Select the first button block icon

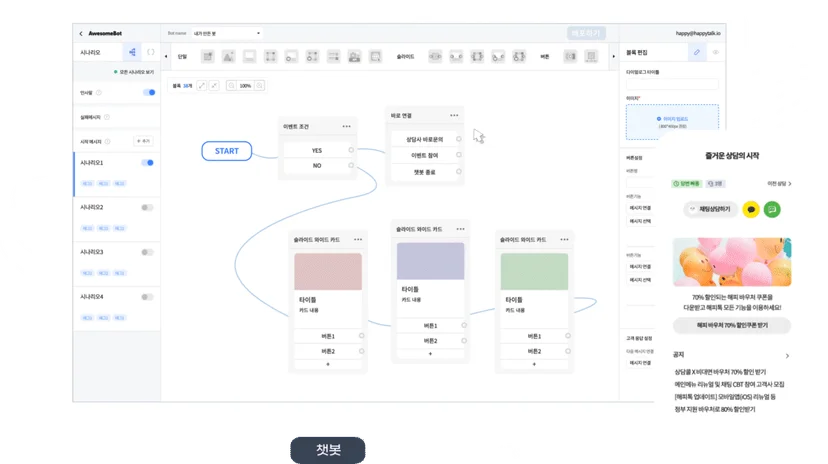[570, 56]
